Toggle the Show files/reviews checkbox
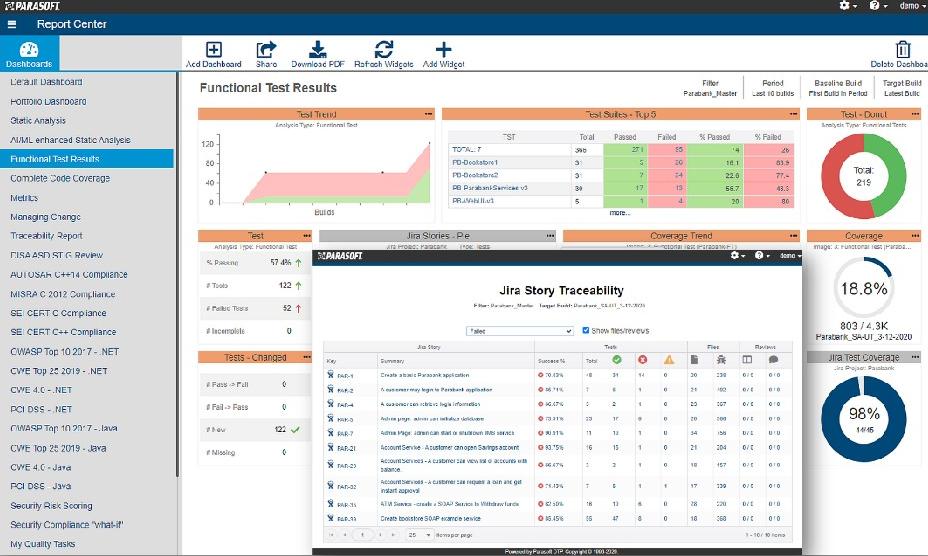Screen dimensions: 928x556 tap(585, 330)
